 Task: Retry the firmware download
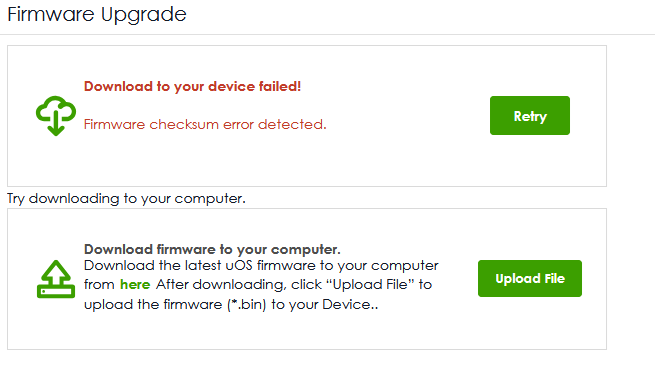530,116
